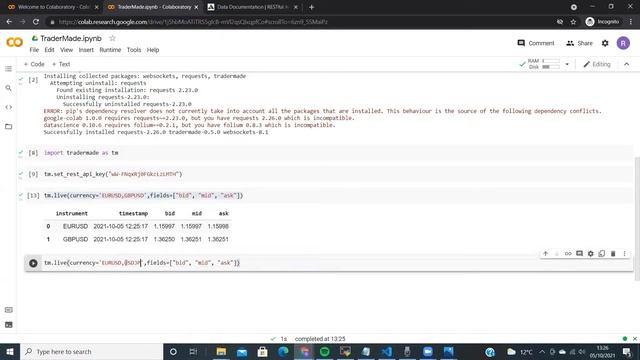Image resolution: width=640 pixels, height=360 pixels.
Task: Copy link to cell icon
Action: (568, 253)
